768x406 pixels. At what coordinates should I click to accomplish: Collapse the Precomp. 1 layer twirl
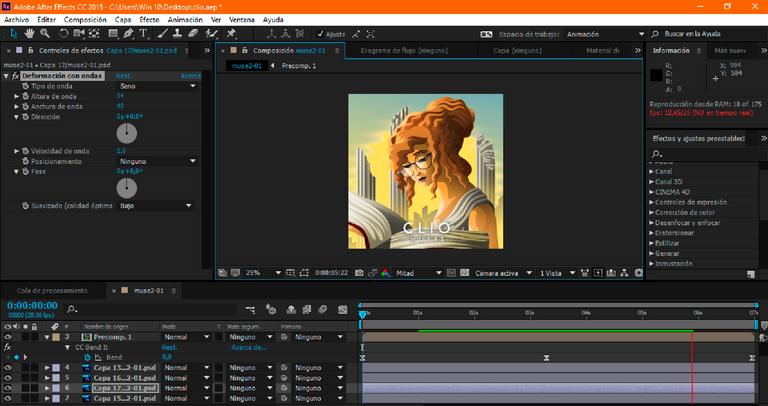[47, 337]
